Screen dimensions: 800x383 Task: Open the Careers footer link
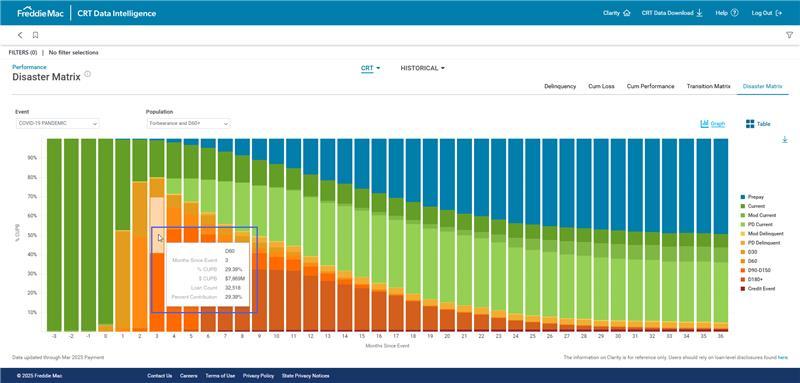[x=188, y=376]
